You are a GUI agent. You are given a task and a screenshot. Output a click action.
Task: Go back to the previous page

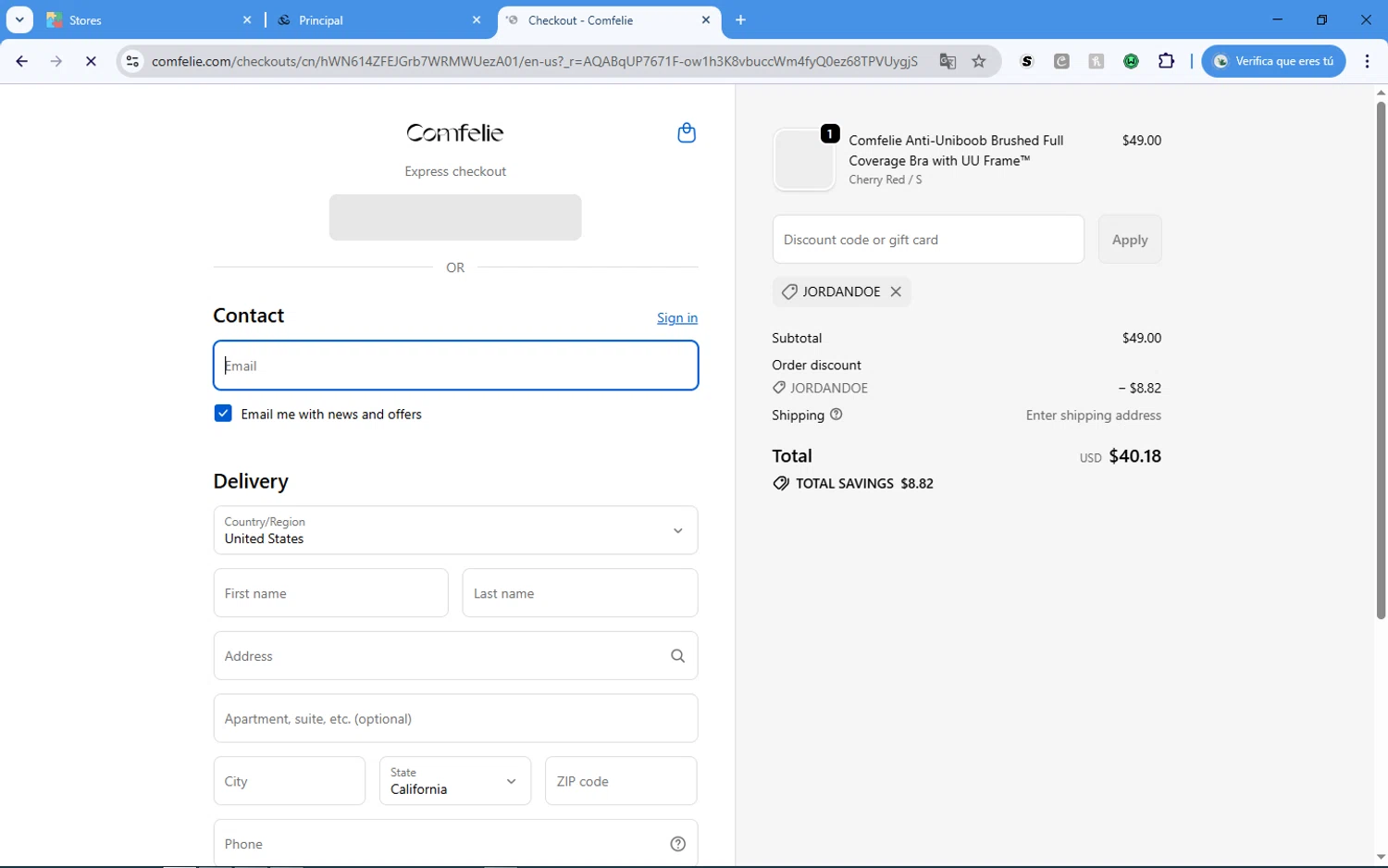pos(21,61)
